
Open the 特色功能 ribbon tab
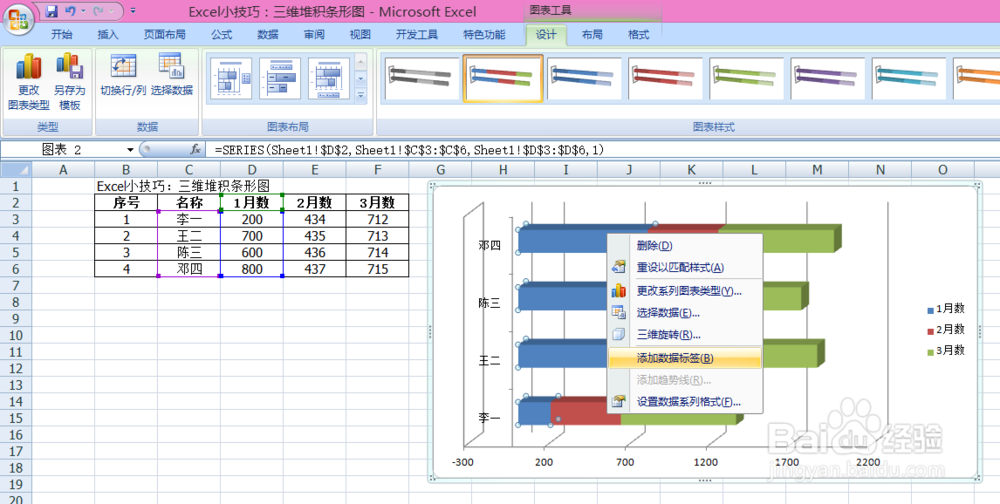coord(484,34)
